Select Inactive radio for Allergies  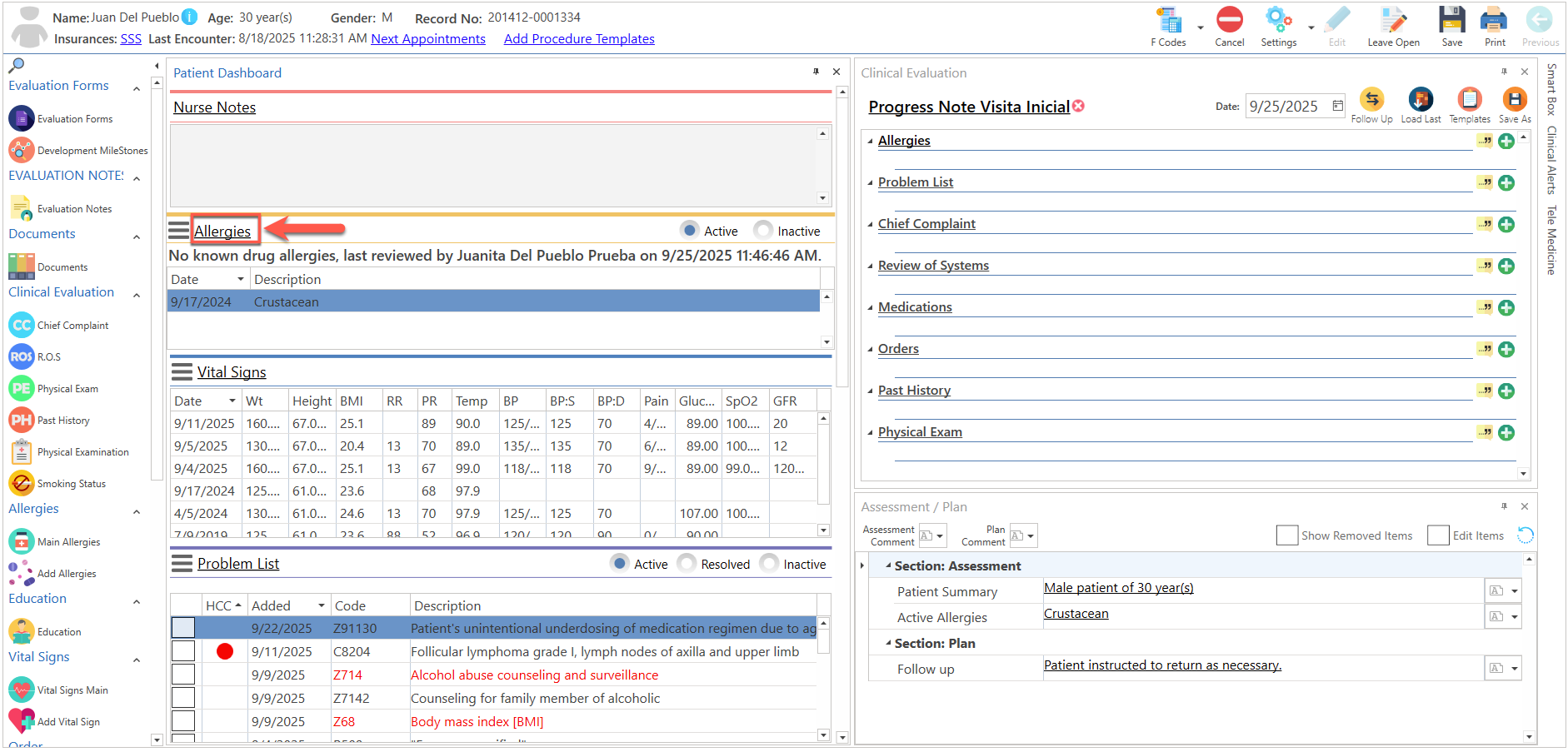pyautogui.click(x=762, y=231)
